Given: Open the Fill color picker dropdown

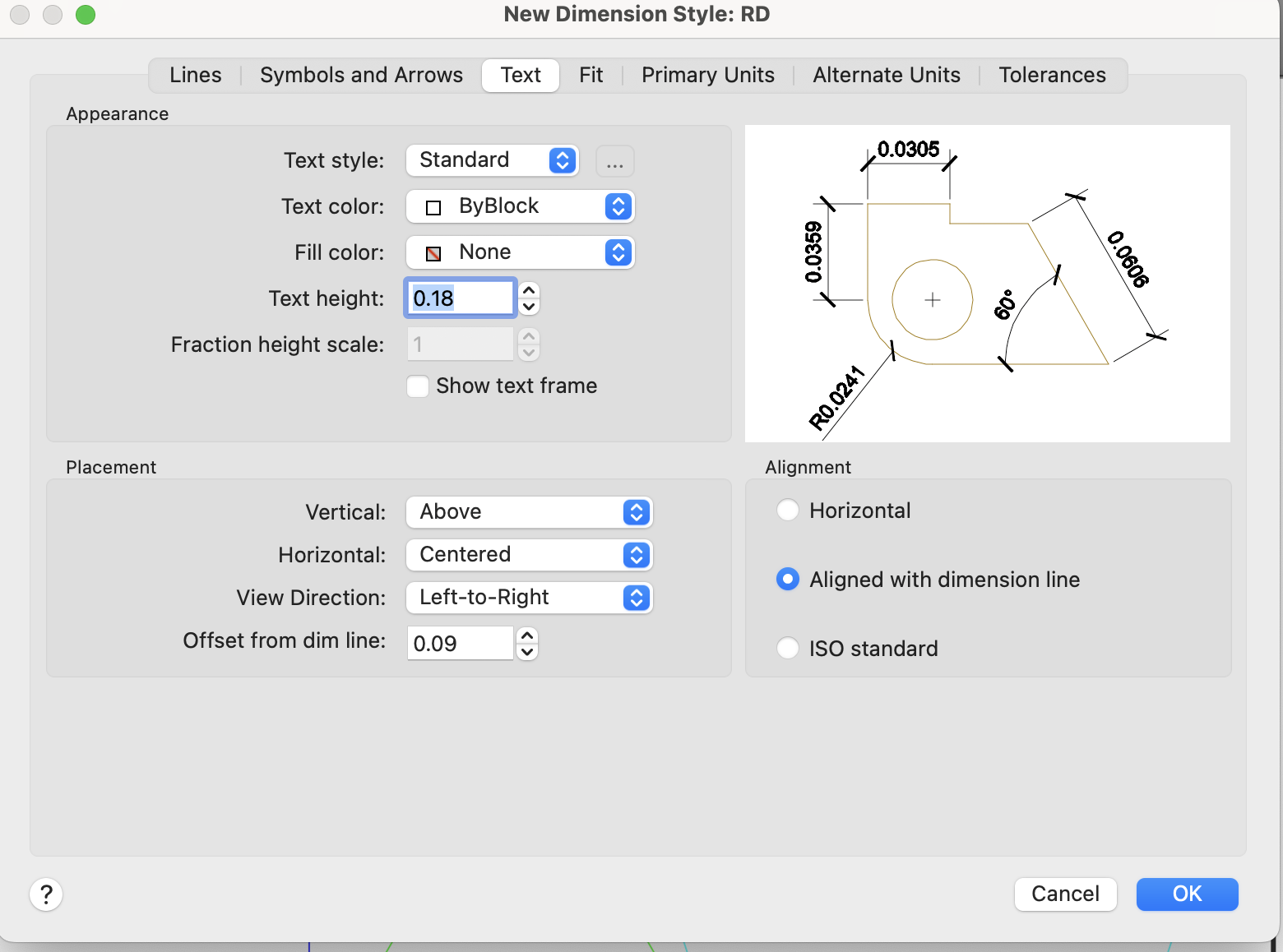Looking at the screenshot, I should pos(520,252).
